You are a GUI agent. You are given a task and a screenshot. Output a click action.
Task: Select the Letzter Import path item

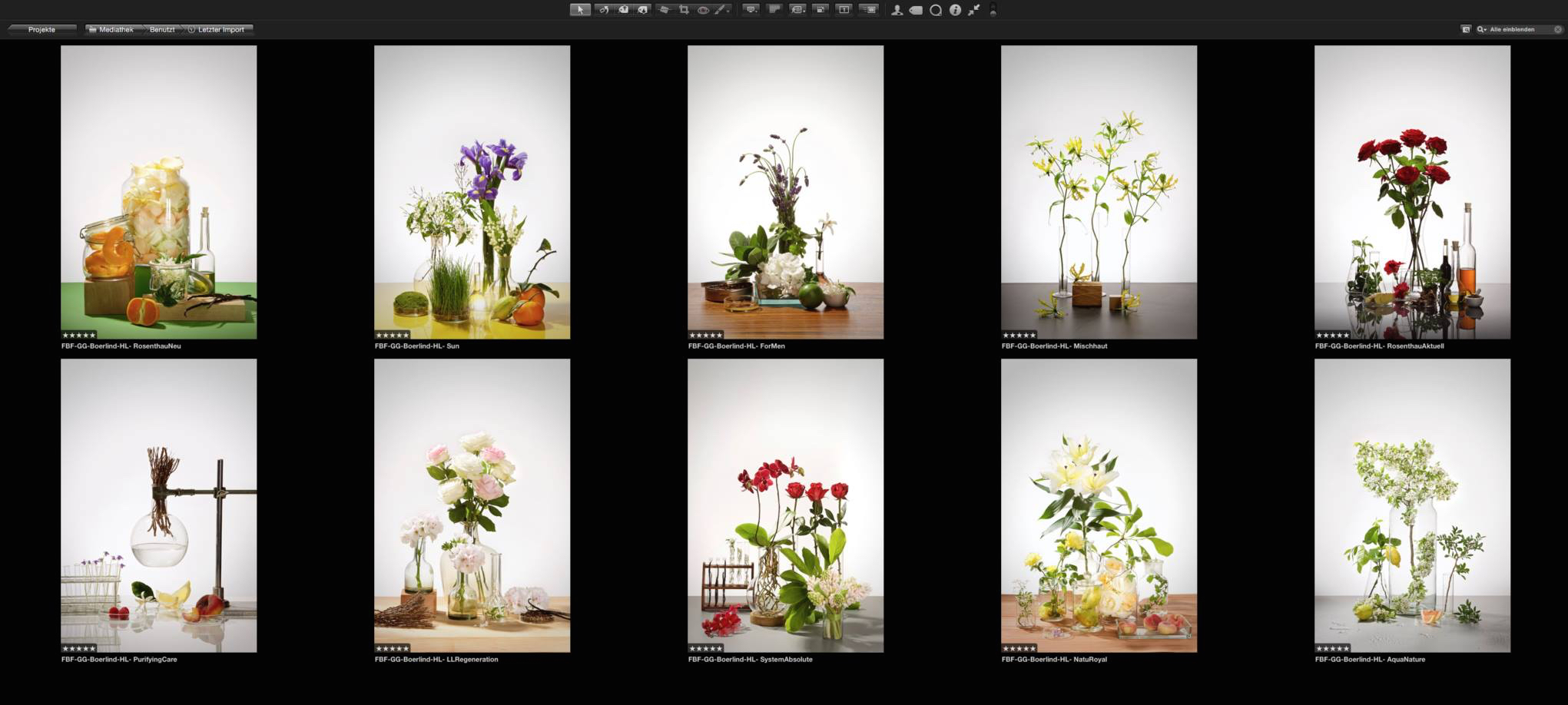click(219, 29)
